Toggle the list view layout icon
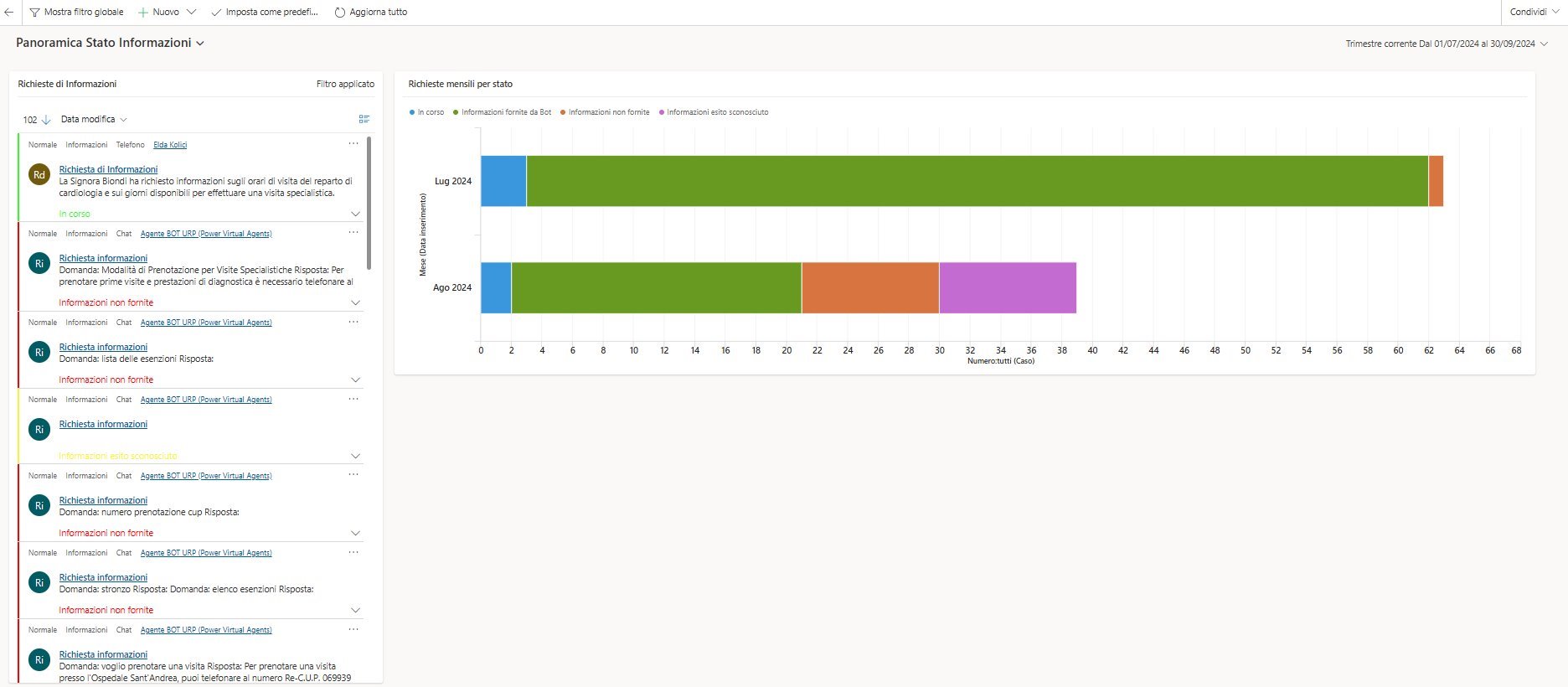The height and width of the screenshot is (687, 1568). click(364, 119)
